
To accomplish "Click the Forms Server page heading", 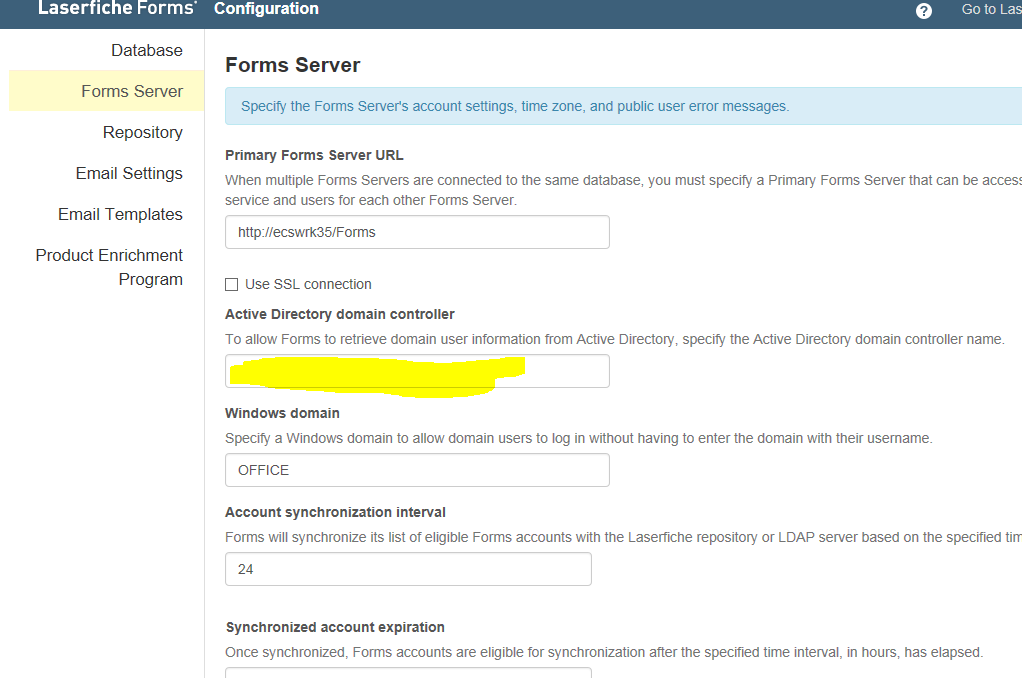I will (293, 65).
